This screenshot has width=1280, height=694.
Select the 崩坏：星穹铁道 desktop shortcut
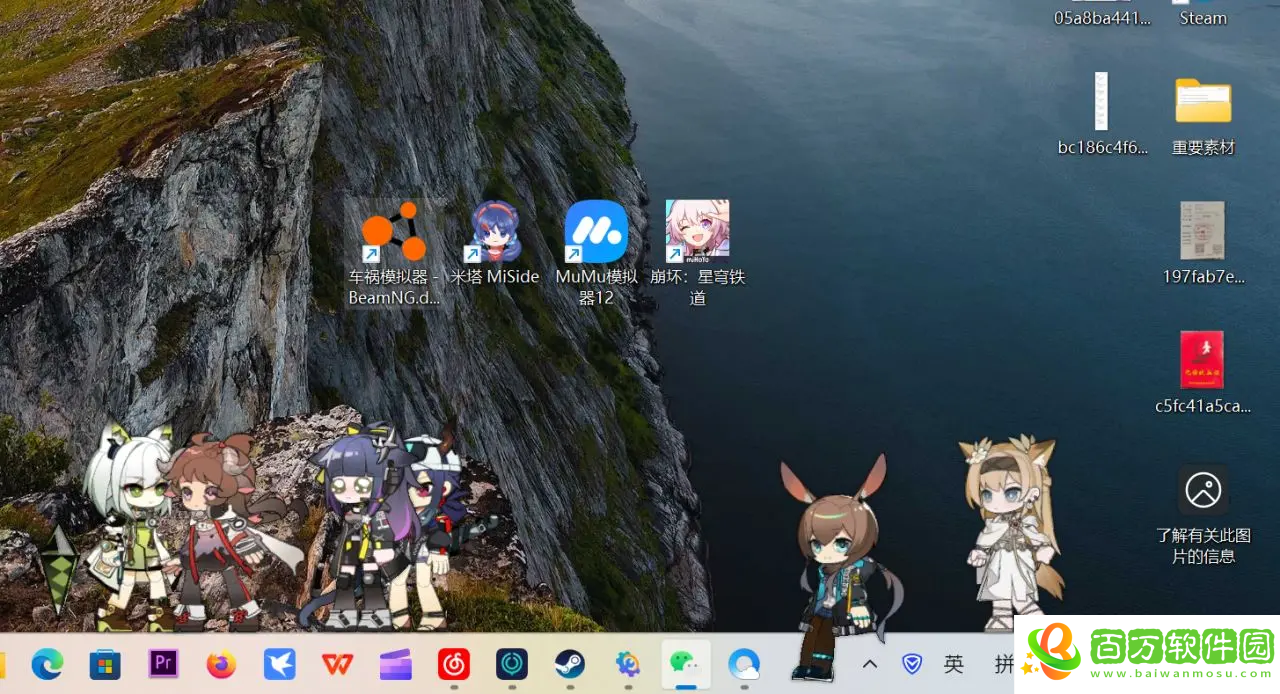click(x=698, y=253)
